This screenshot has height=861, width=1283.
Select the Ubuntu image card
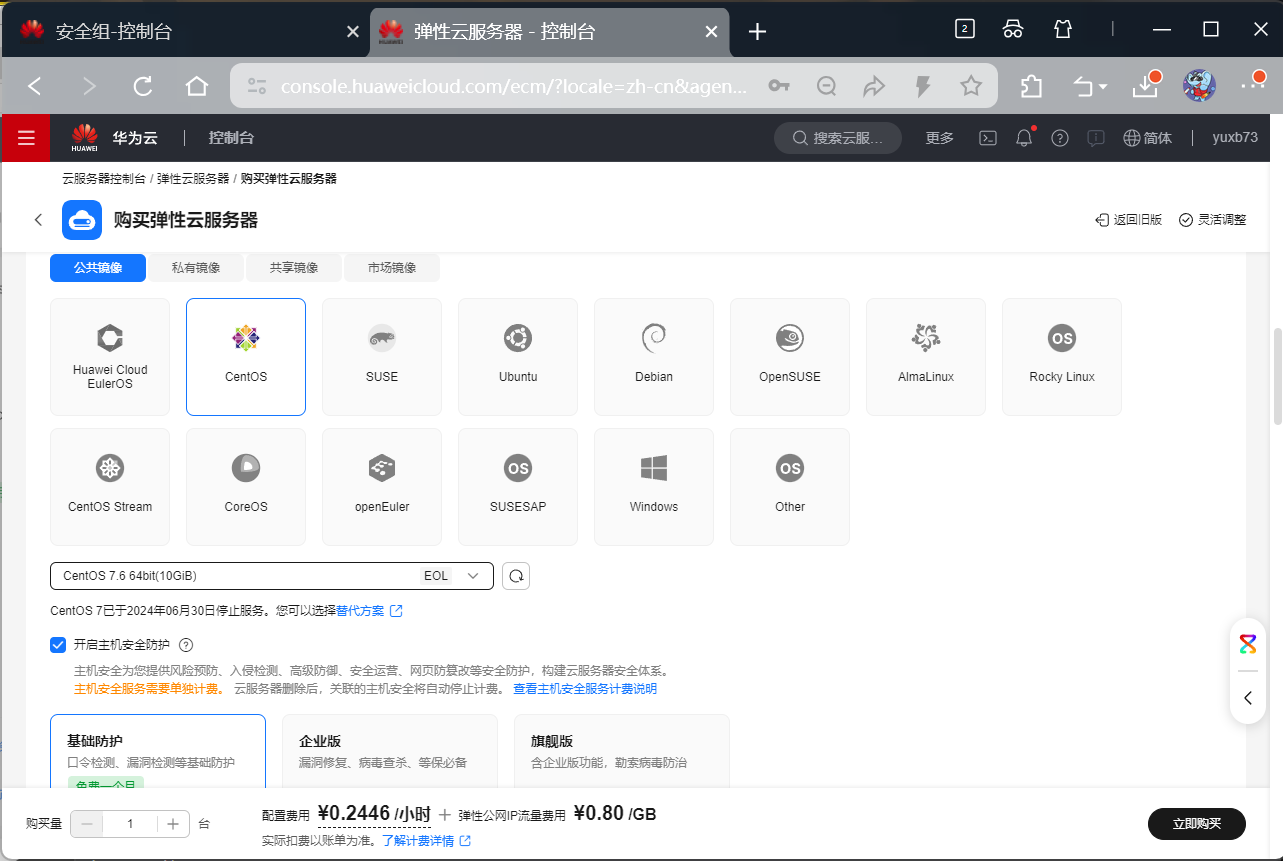pyautogui.click(x=518, y=357)
